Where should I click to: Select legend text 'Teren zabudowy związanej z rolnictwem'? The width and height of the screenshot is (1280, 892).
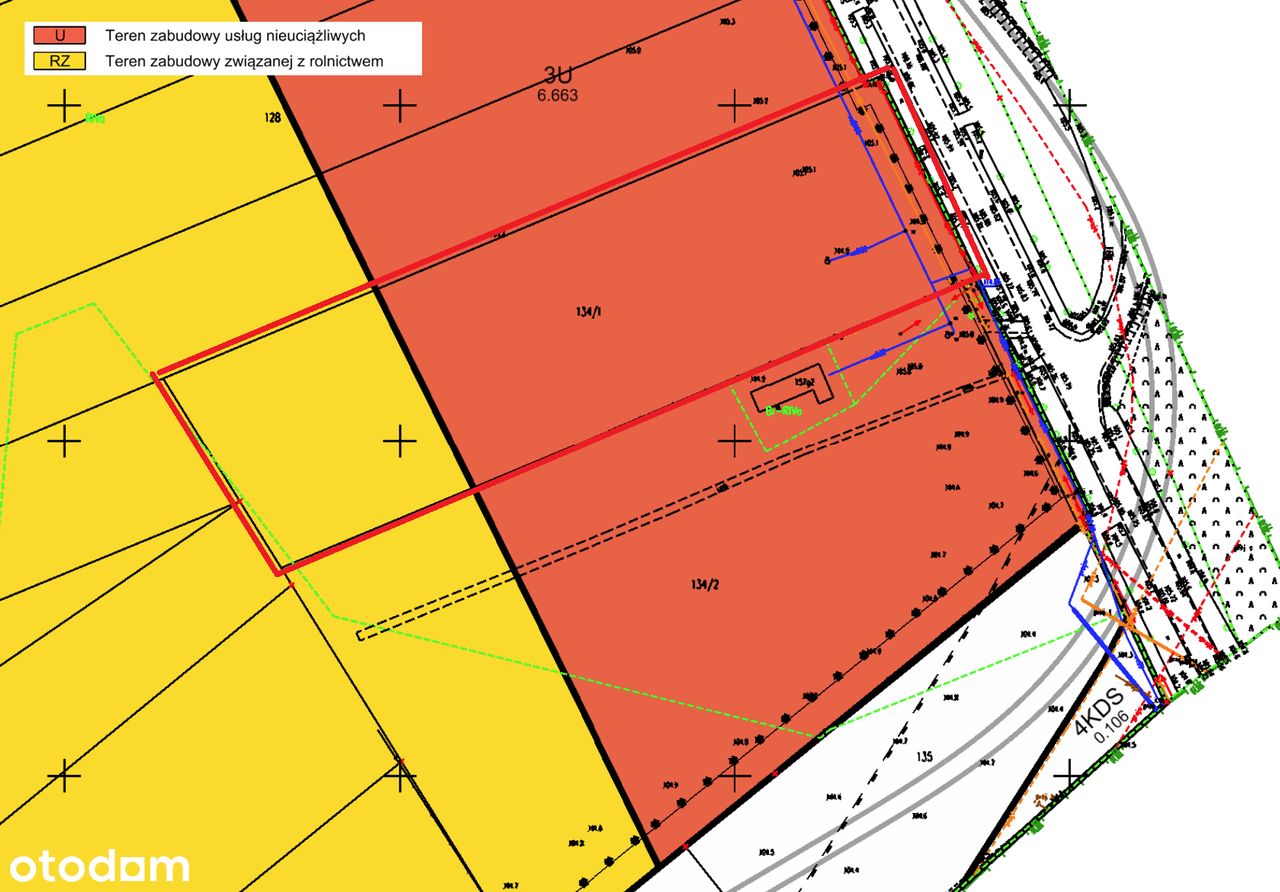[243, 61]
